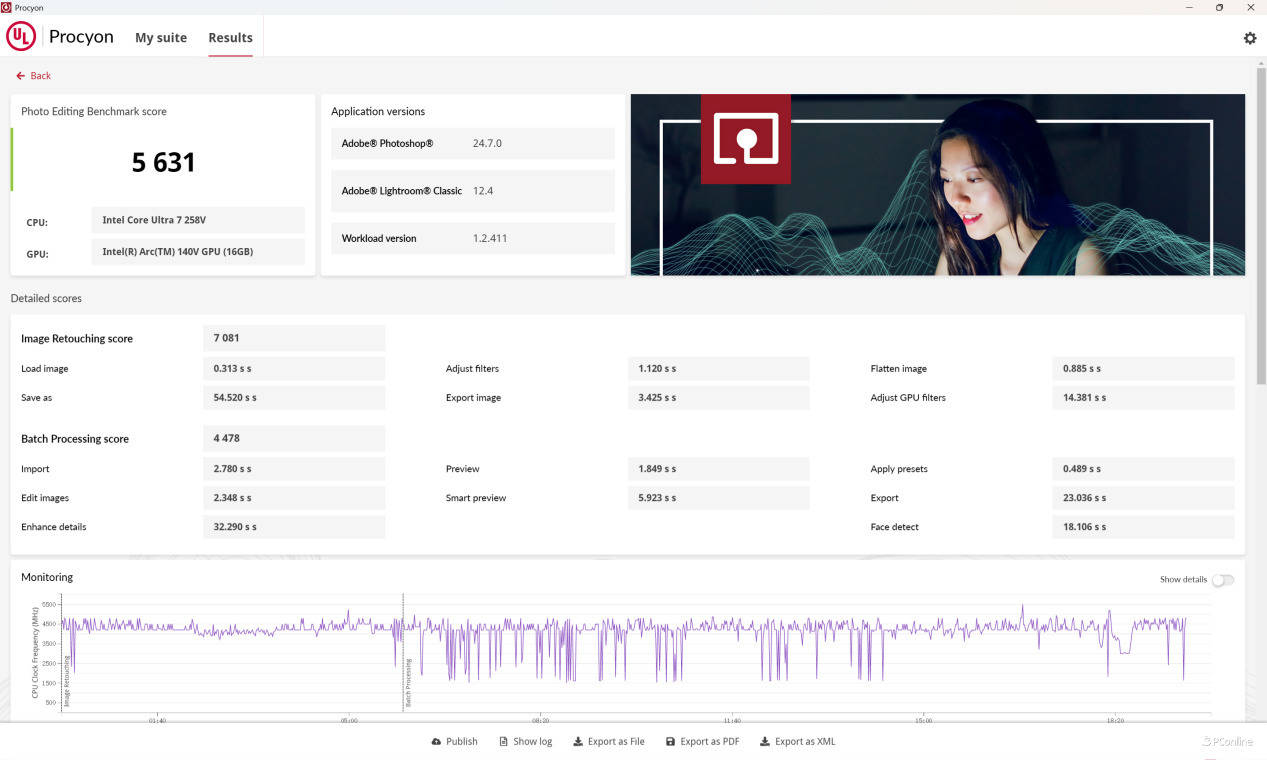1267x760 pixels.
Task: Click the 5 631 benchmark score
Action: pos(163,162)
